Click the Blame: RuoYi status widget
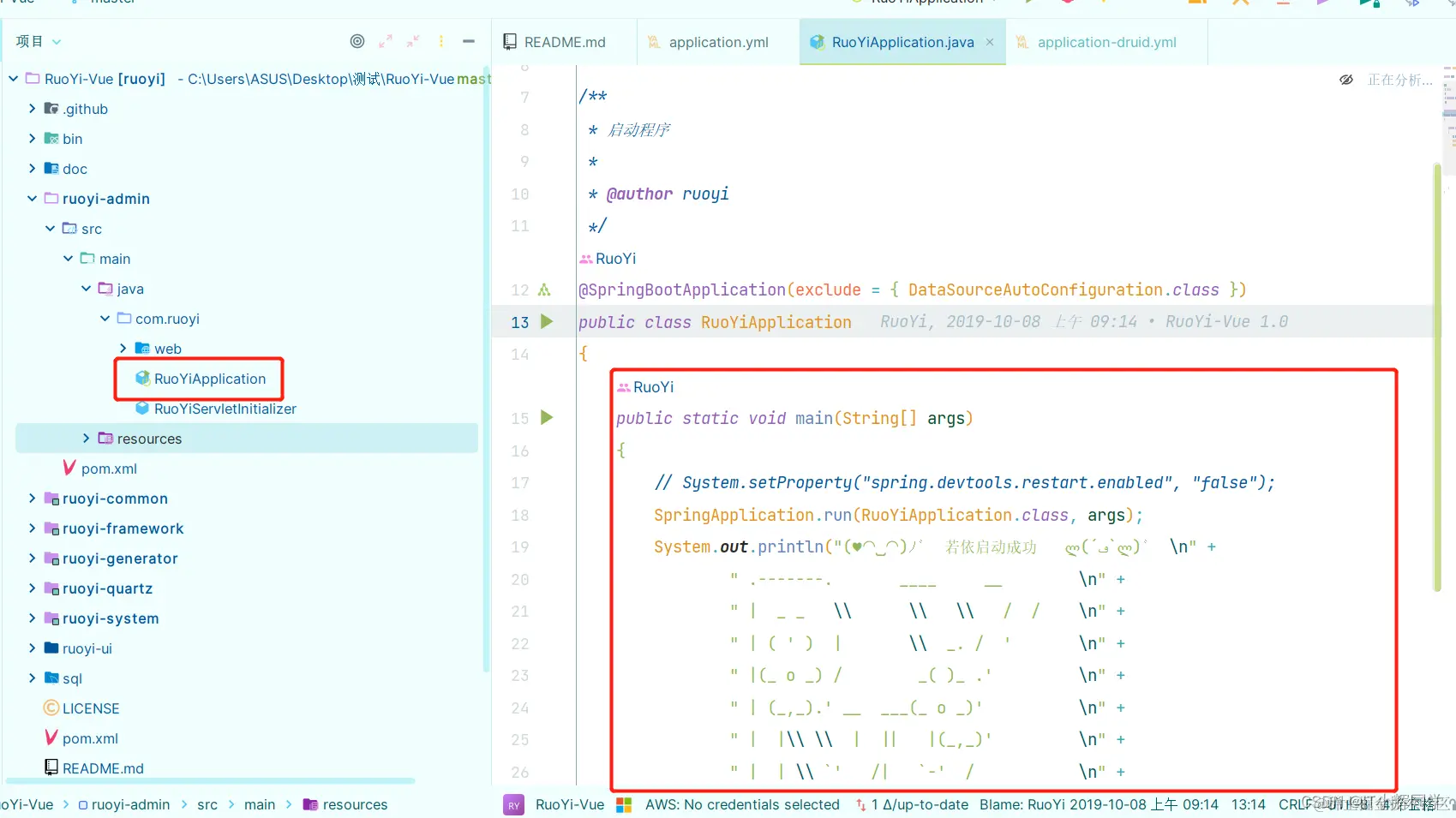 pos(1099,804)
